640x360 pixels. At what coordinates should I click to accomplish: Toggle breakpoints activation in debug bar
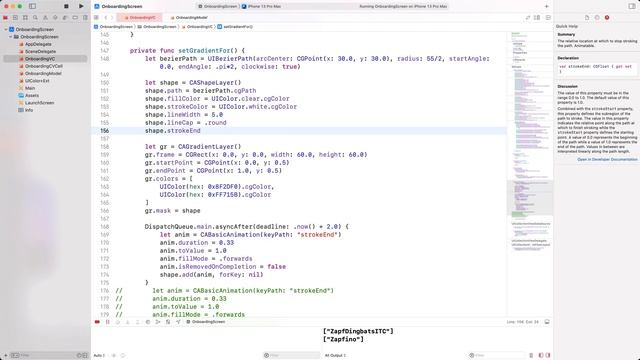(x=97, y=322)
